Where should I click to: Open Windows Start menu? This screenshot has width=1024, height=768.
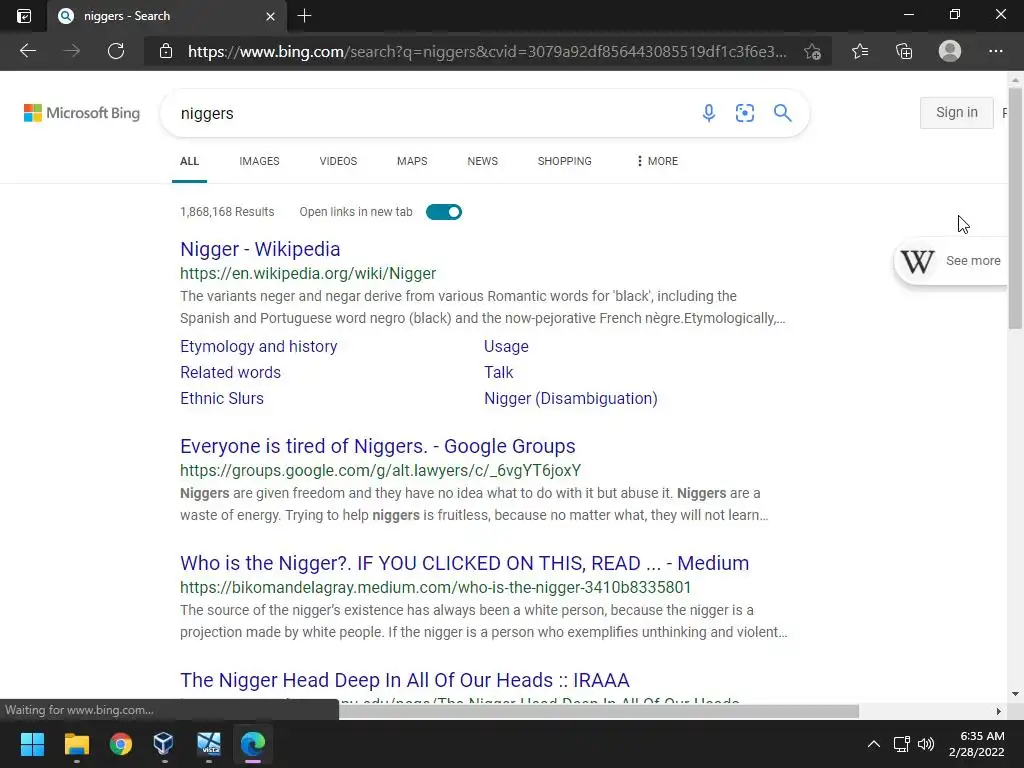point(32,744)
